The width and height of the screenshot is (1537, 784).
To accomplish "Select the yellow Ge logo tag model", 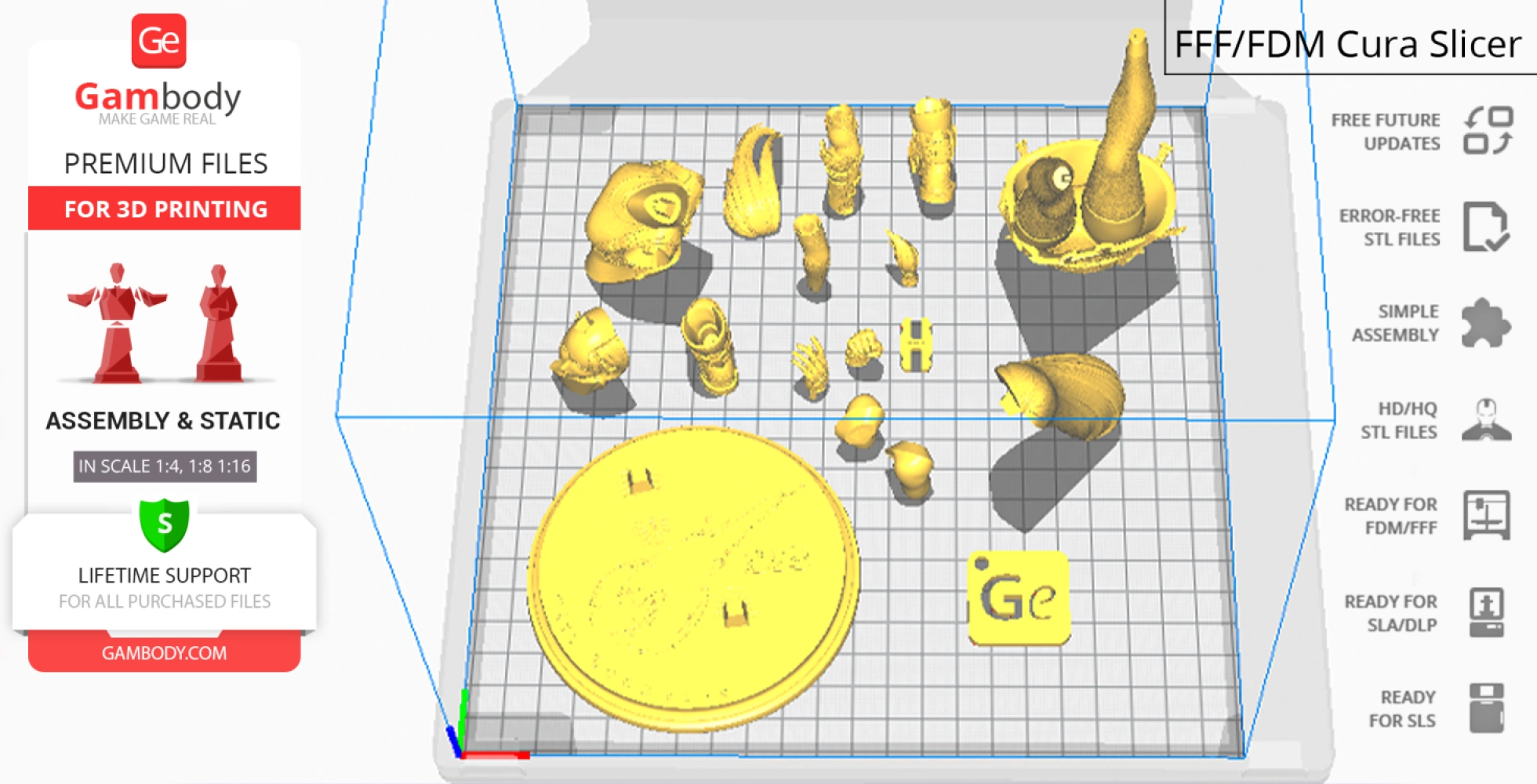I will pos(1019,599).
